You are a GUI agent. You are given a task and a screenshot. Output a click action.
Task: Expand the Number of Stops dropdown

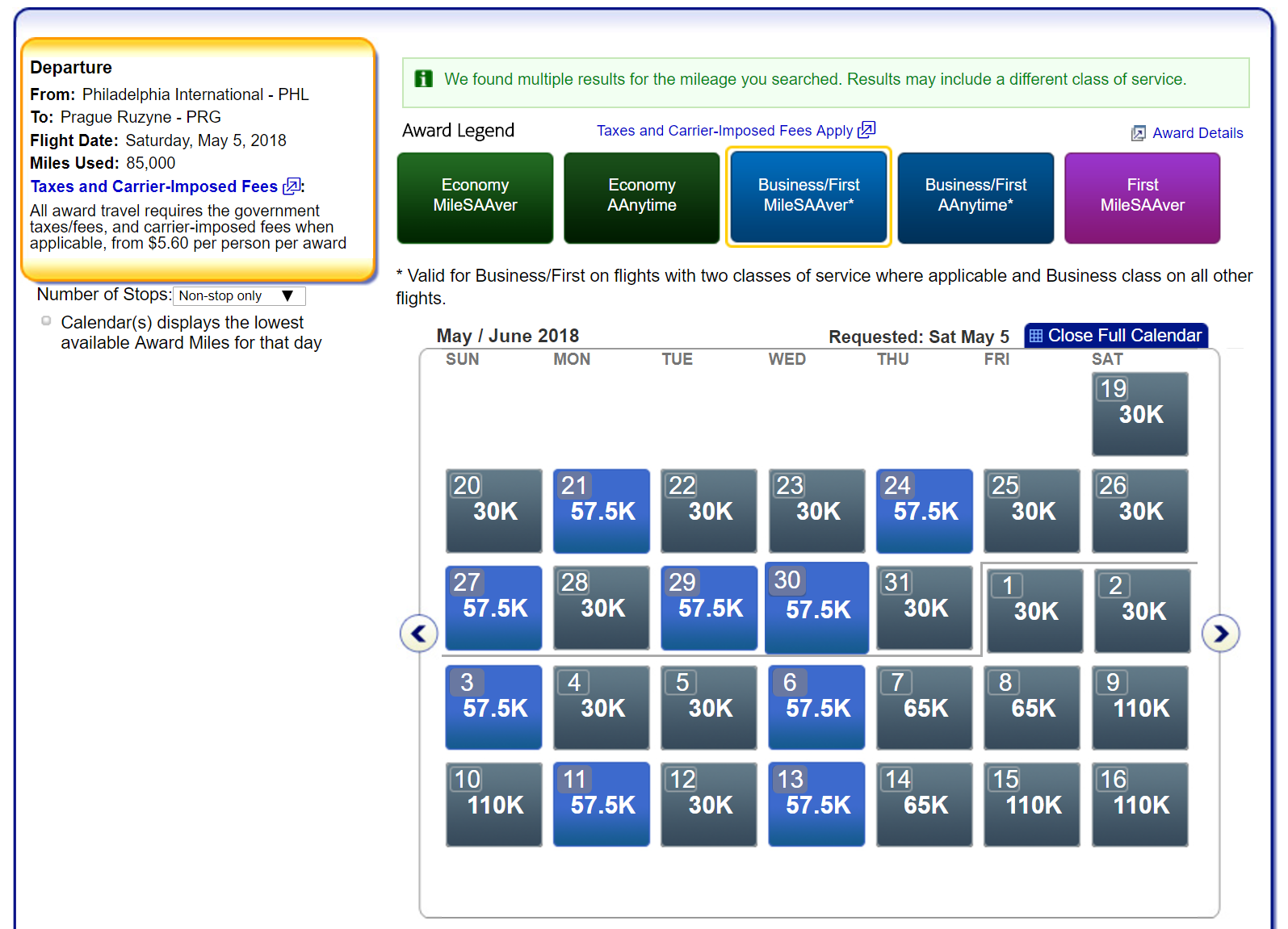239,296
